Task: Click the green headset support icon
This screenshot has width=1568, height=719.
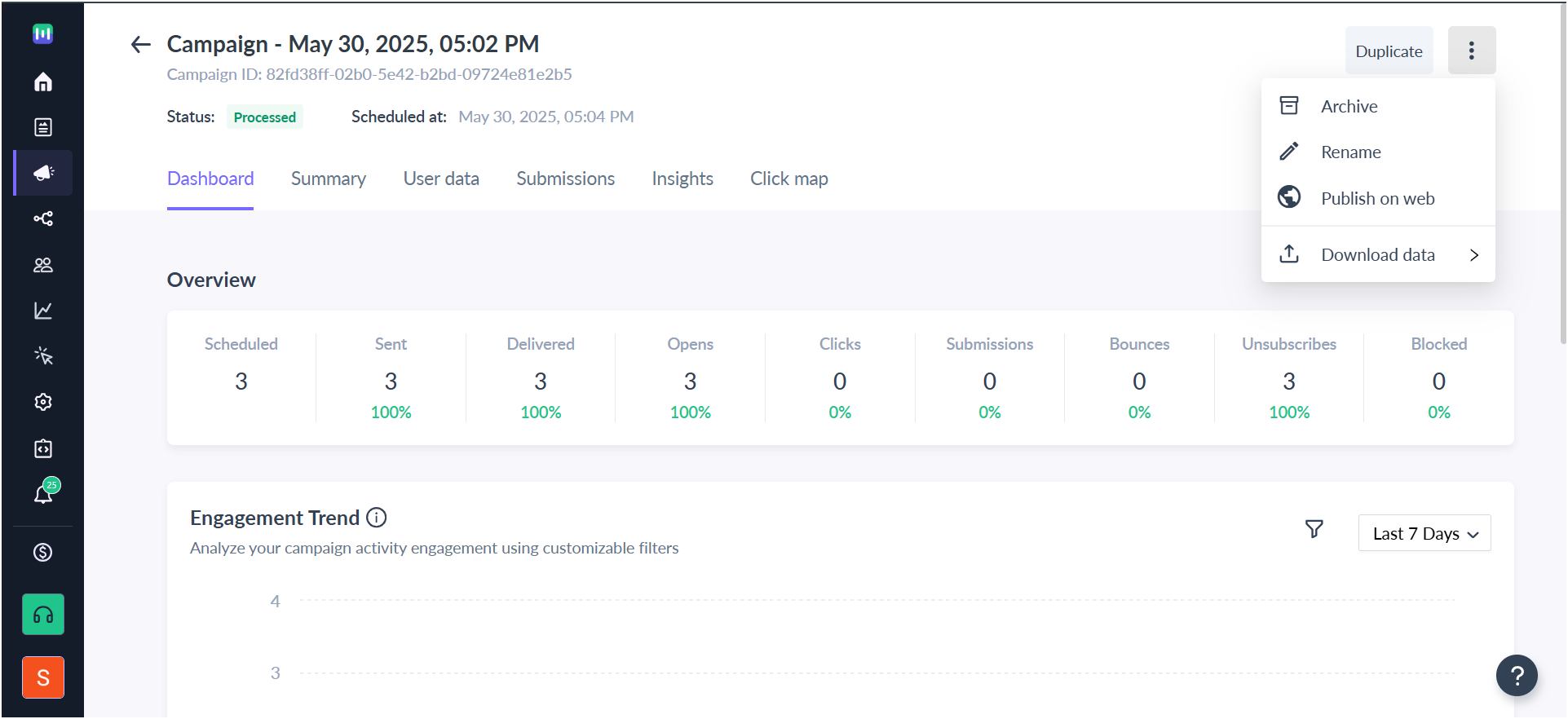Action: coord(43,615)
